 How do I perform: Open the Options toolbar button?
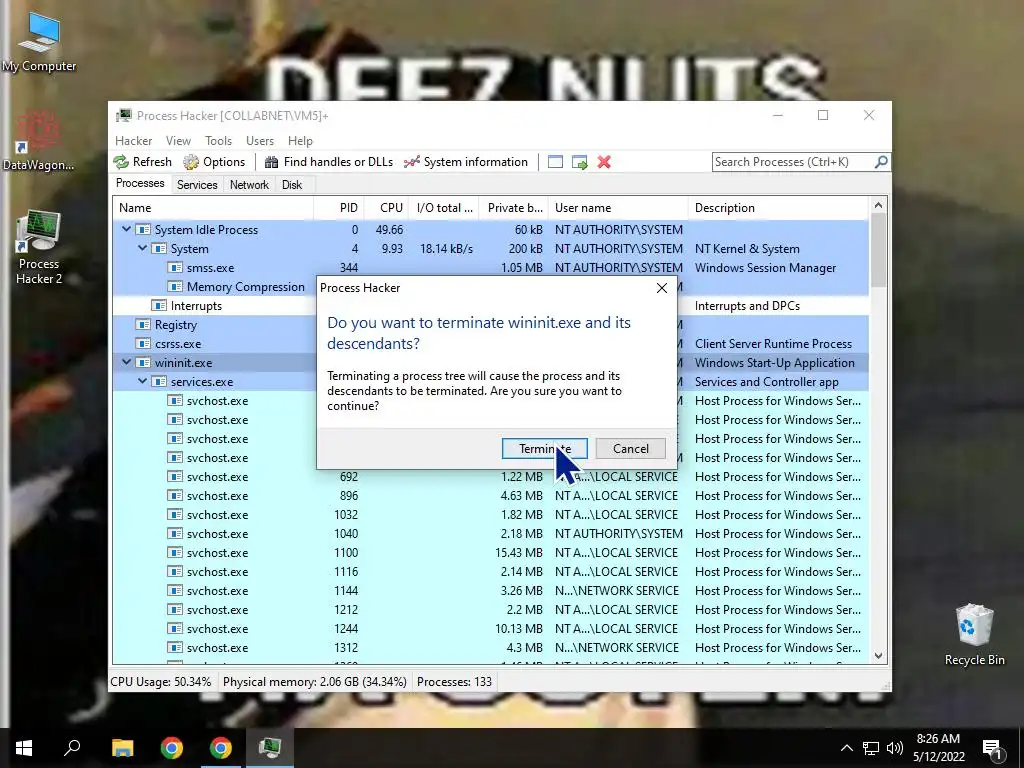214,162
